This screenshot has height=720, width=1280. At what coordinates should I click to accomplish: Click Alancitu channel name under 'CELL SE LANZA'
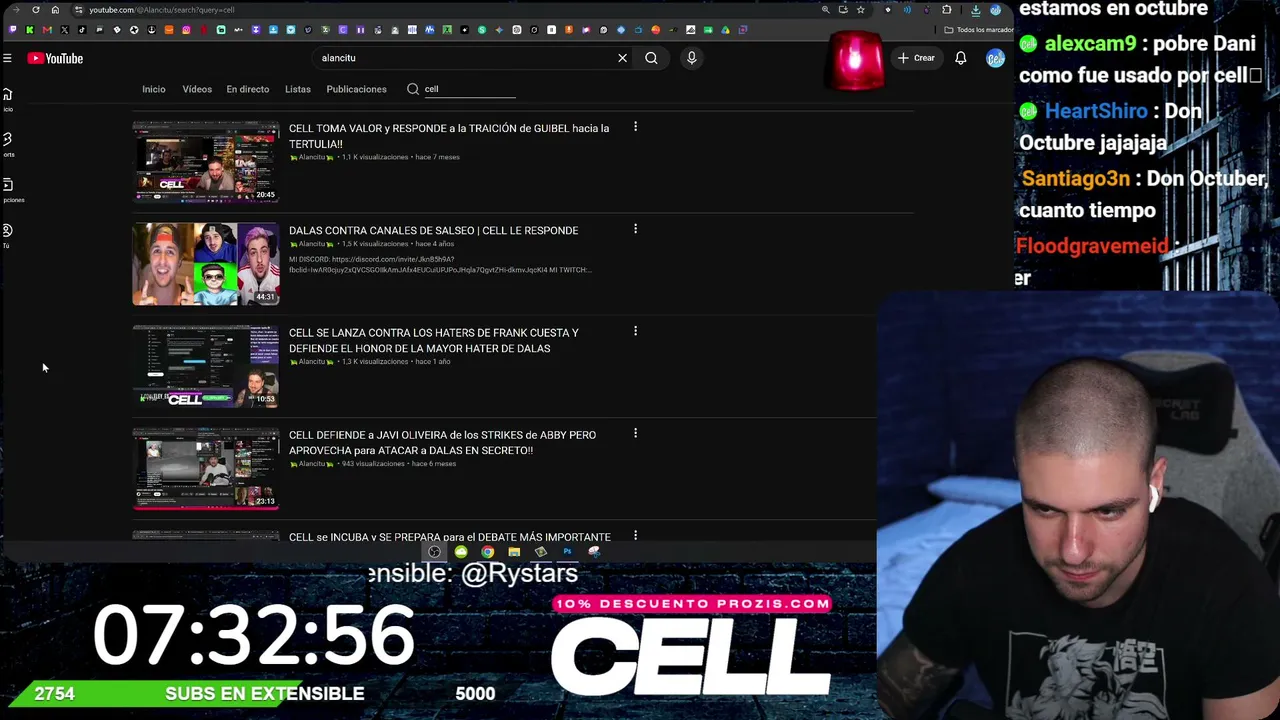click(312, 361)
